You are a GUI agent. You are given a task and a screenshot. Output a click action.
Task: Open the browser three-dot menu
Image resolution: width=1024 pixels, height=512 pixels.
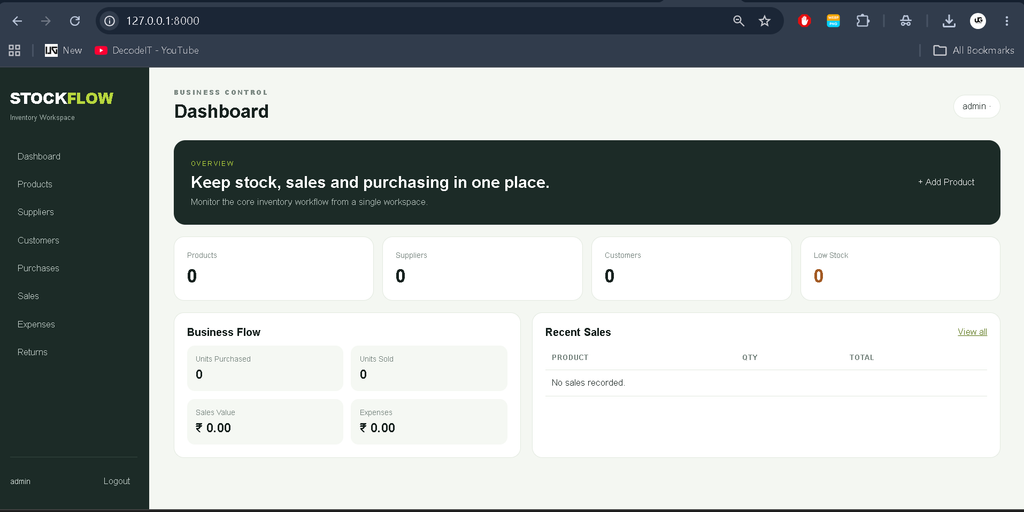(1006, 21)
